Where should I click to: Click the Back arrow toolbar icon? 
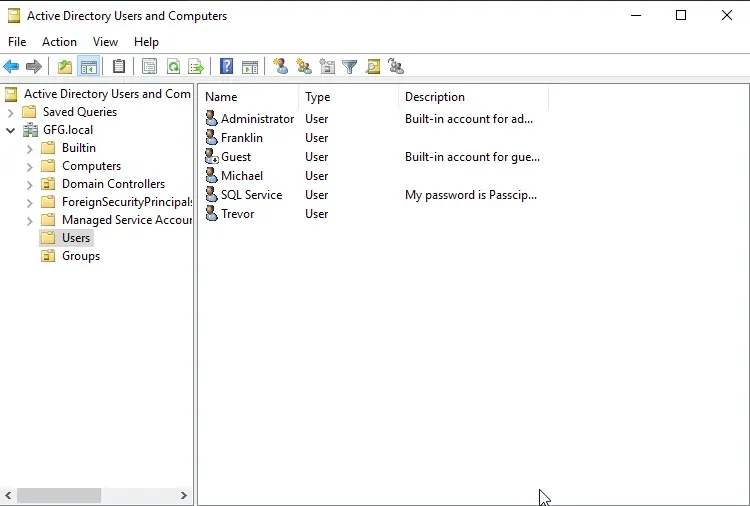[x=11, y=66]
